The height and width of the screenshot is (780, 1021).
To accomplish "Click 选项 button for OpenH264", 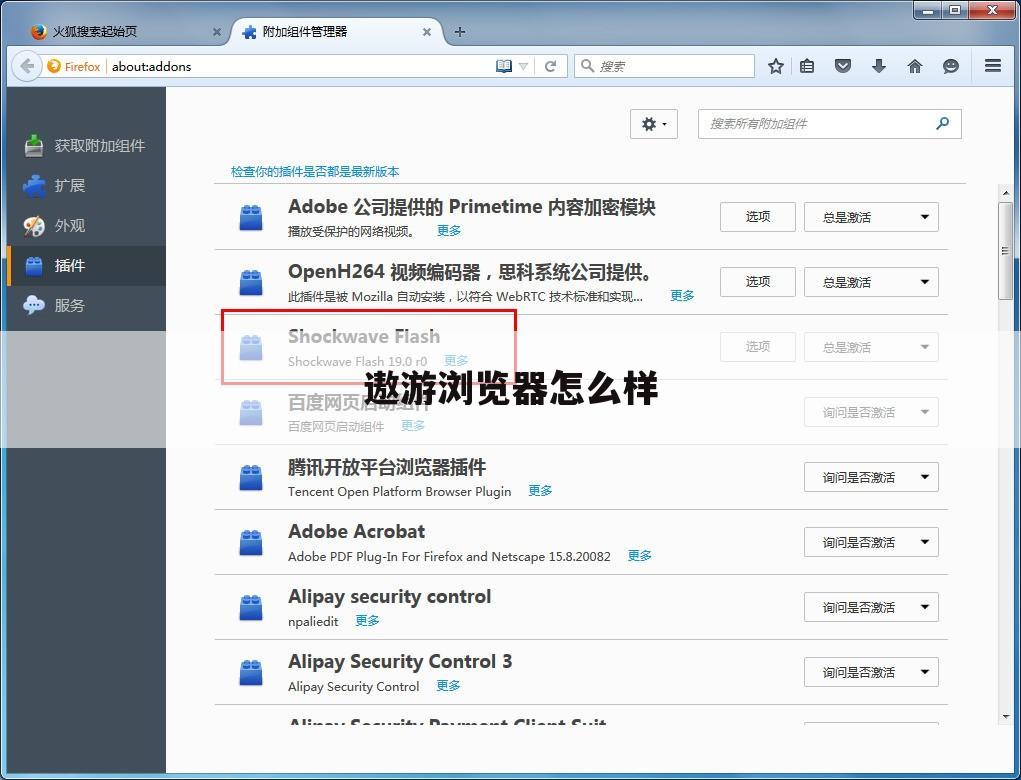I will (x=758, y=282).
